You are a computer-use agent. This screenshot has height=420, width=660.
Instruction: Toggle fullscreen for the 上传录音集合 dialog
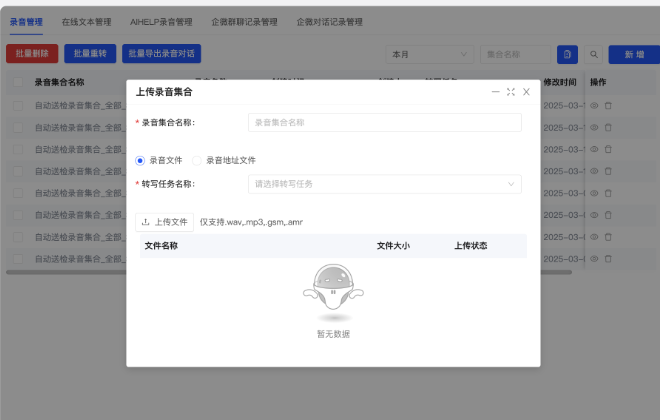[x=511, y=92]
